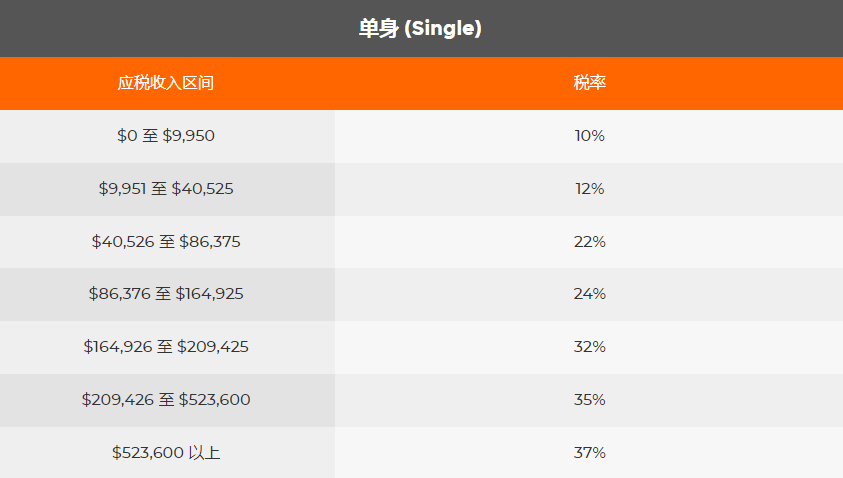Screen dimensions: 843x478
Task: Click the $40,525 upper limit amount
Action: (203, 189)
